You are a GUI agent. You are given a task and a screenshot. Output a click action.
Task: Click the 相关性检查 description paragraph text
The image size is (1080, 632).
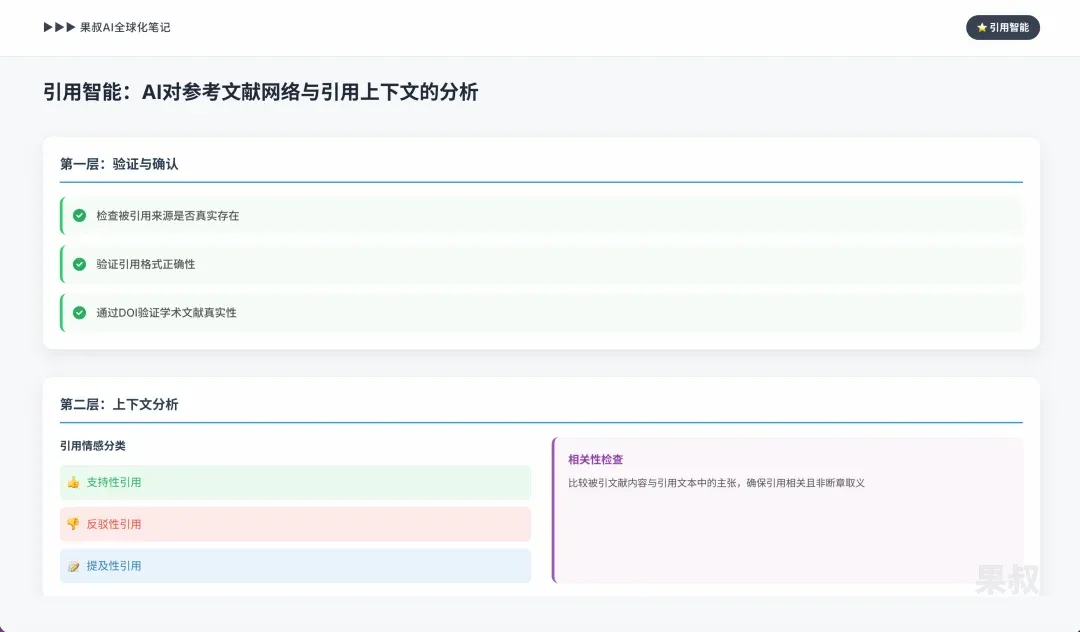716,483
